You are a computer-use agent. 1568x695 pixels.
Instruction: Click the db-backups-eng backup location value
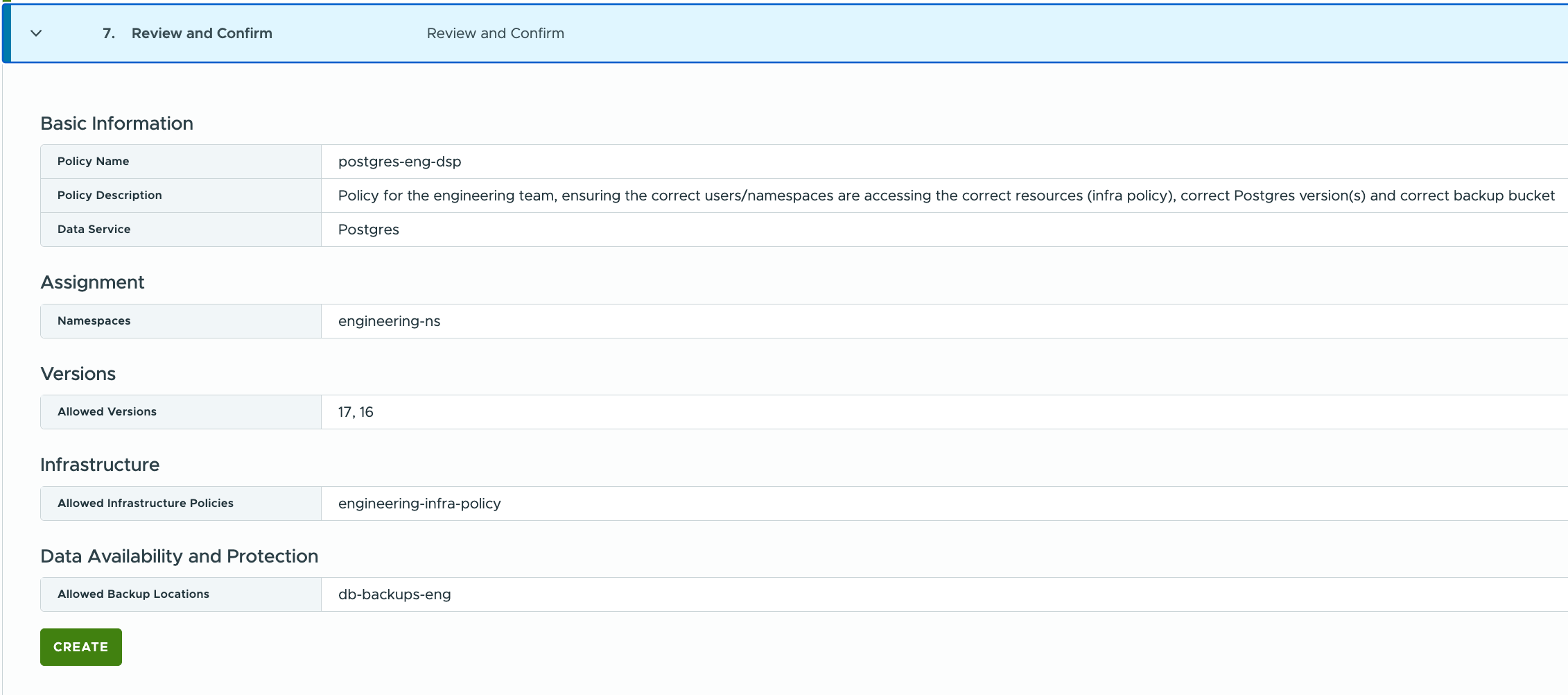point(394,594)
